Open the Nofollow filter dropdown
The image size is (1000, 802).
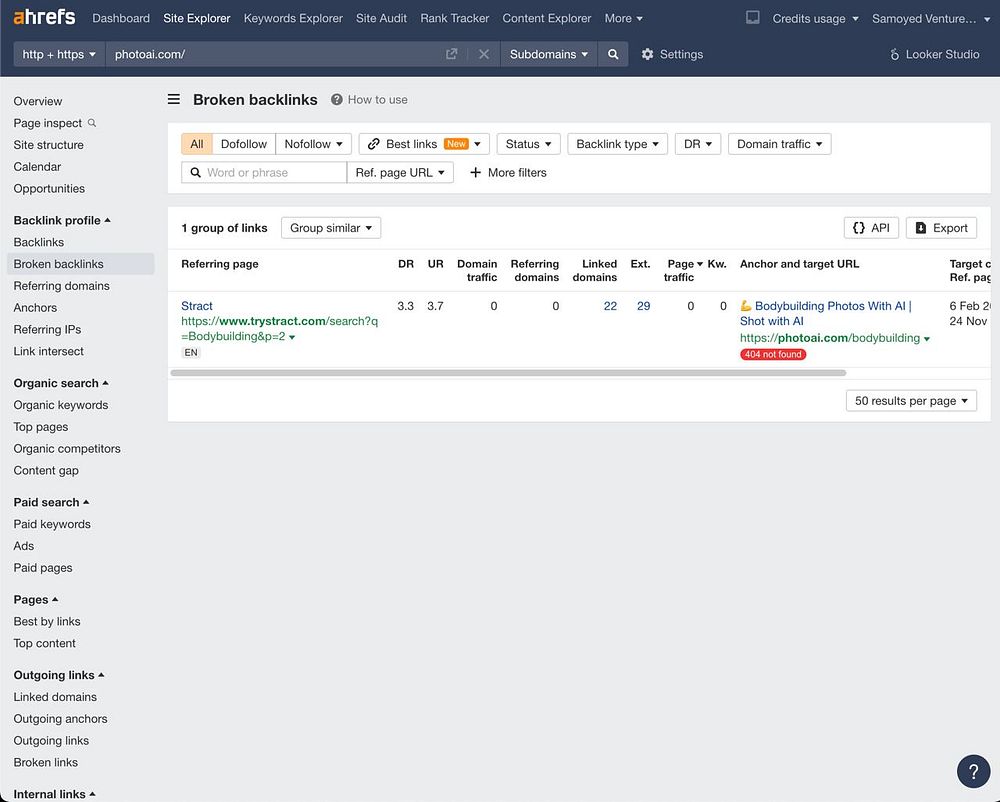pos(313,144)
